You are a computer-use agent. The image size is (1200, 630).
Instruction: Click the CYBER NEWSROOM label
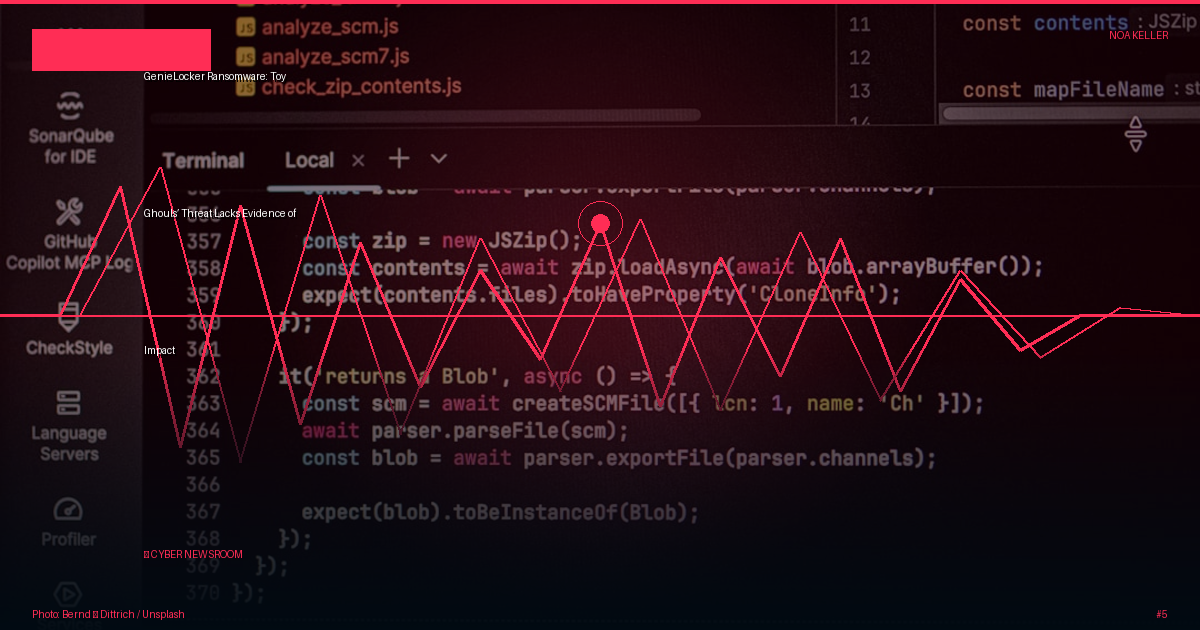pyautogui.click(x=193, y=554)
